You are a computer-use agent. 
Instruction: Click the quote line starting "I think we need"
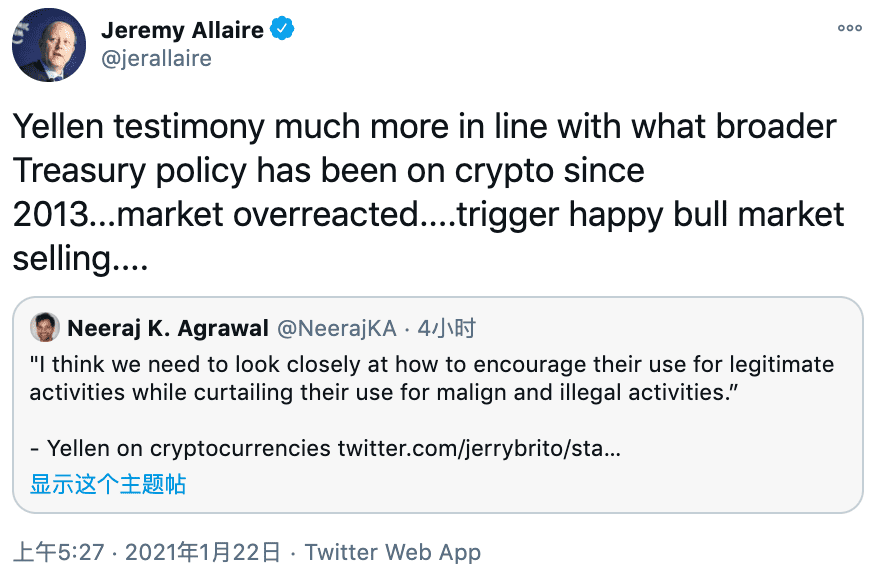point(431,365)
